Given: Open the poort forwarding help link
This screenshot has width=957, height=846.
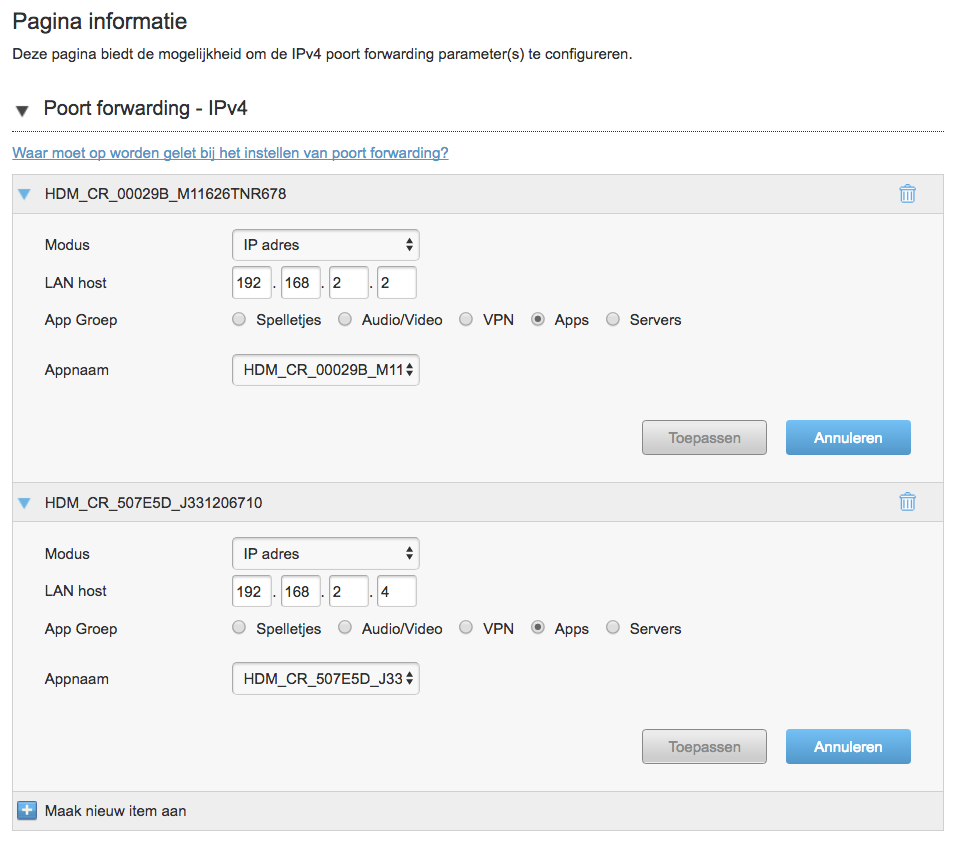Looking at the screenshot, I should [230, 153].
